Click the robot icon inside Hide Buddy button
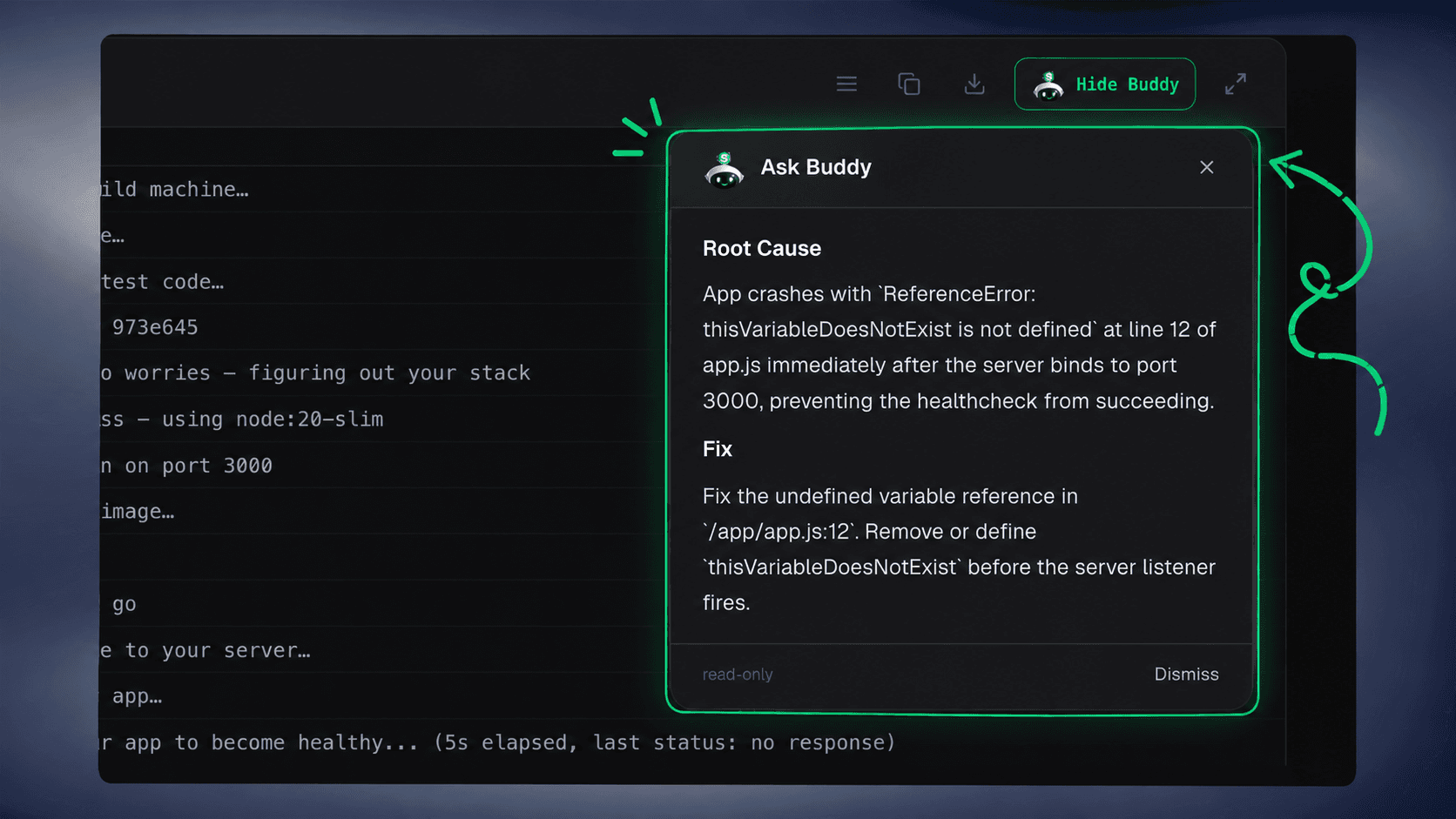Viewport: 1456px width, 819px height. (1048, 85)
